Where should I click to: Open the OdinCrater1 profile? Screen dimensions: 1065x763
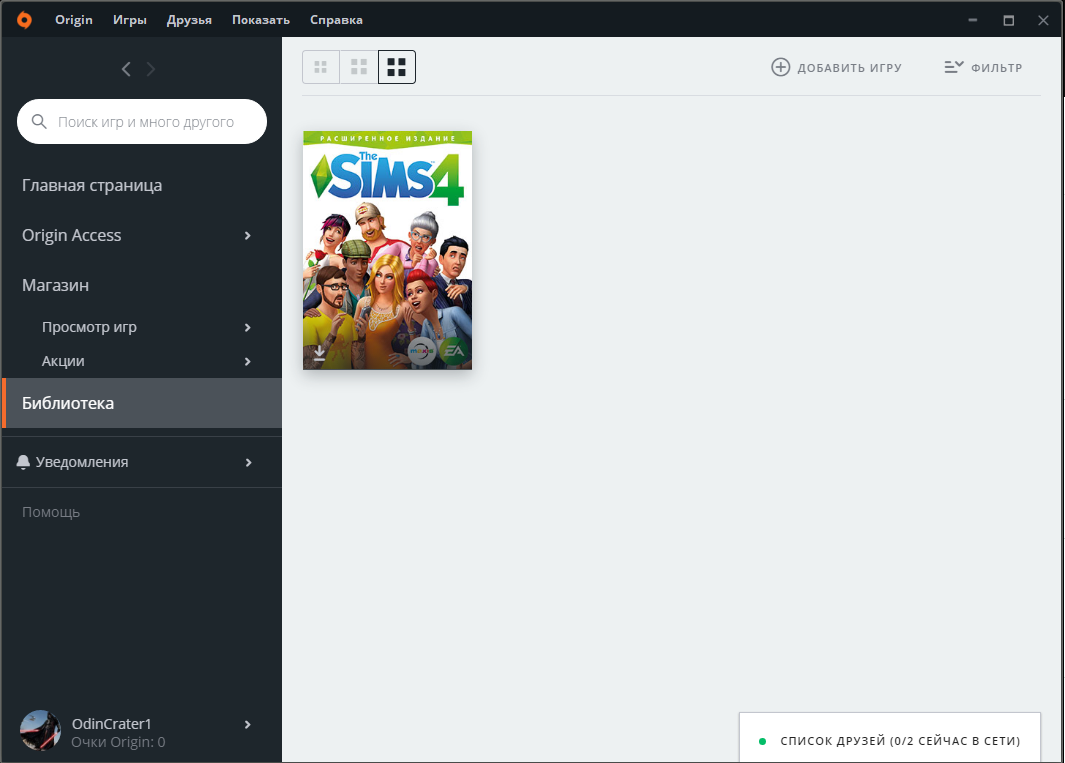(x=112, y=724)
